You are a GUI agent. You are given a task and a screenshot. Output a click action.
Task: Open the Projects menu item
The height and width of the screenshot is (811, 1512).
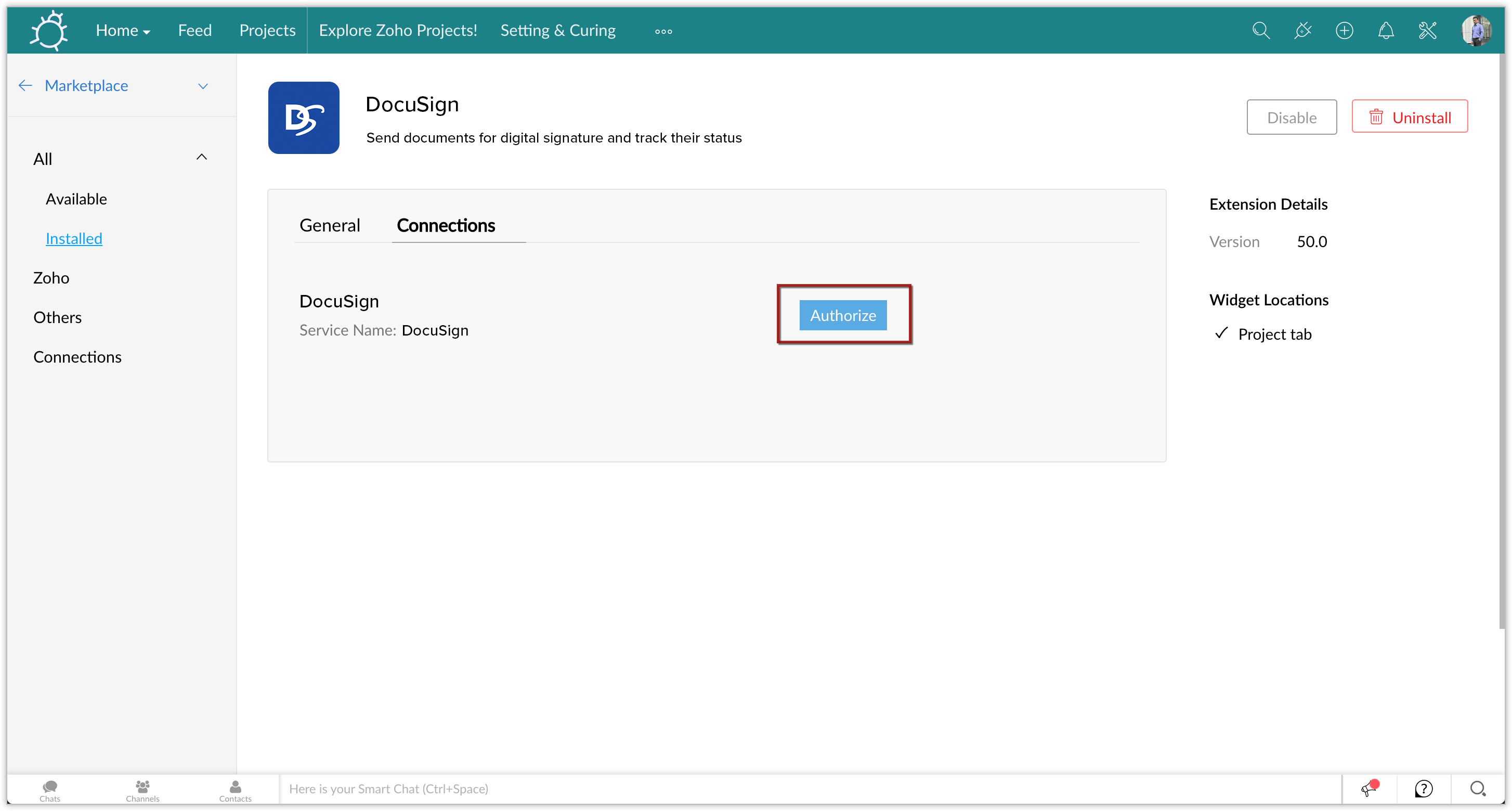(x=267, y=31)
